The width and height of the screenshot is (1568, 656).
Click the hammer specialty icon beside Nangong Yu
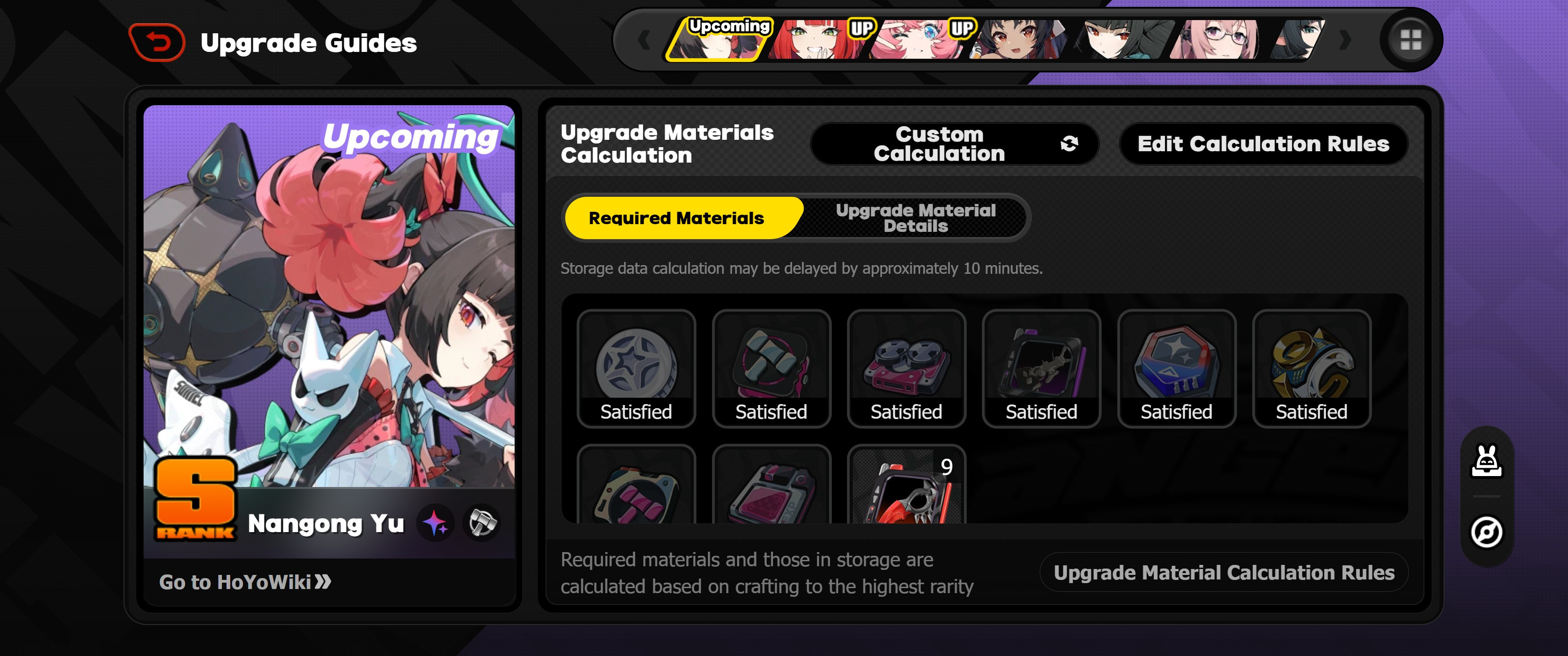[482, 523]
